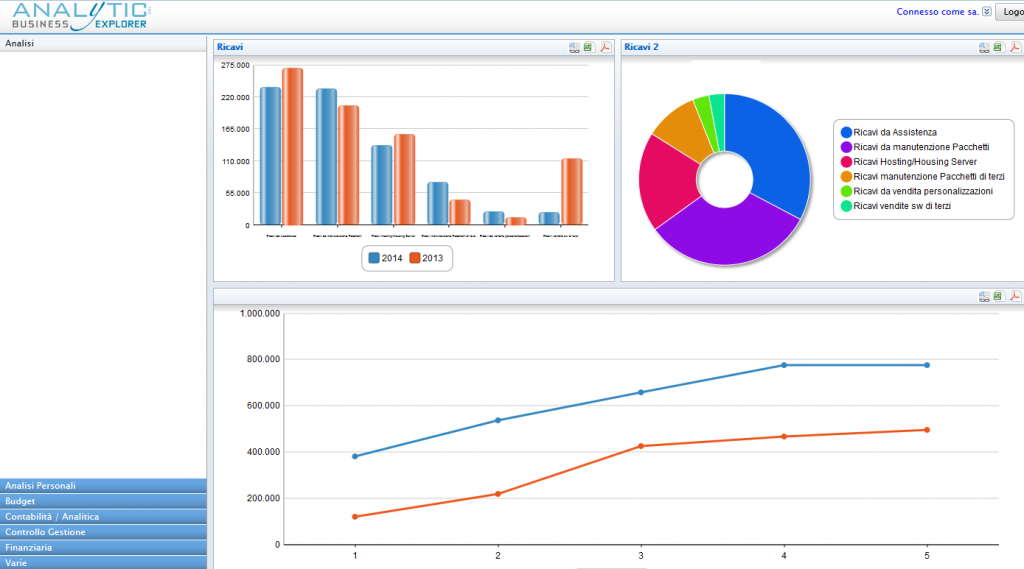Click the Ricavi vendite sw di terzi legend entry
This screenshot has width=1024, height=569.
[896, 206]
